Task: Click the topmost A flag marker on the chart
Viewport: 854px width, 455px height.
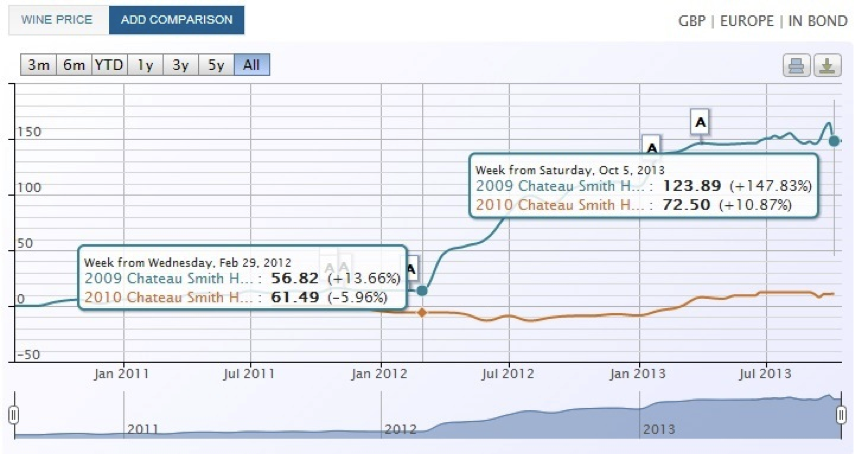Action: click(x=700, y=122)
